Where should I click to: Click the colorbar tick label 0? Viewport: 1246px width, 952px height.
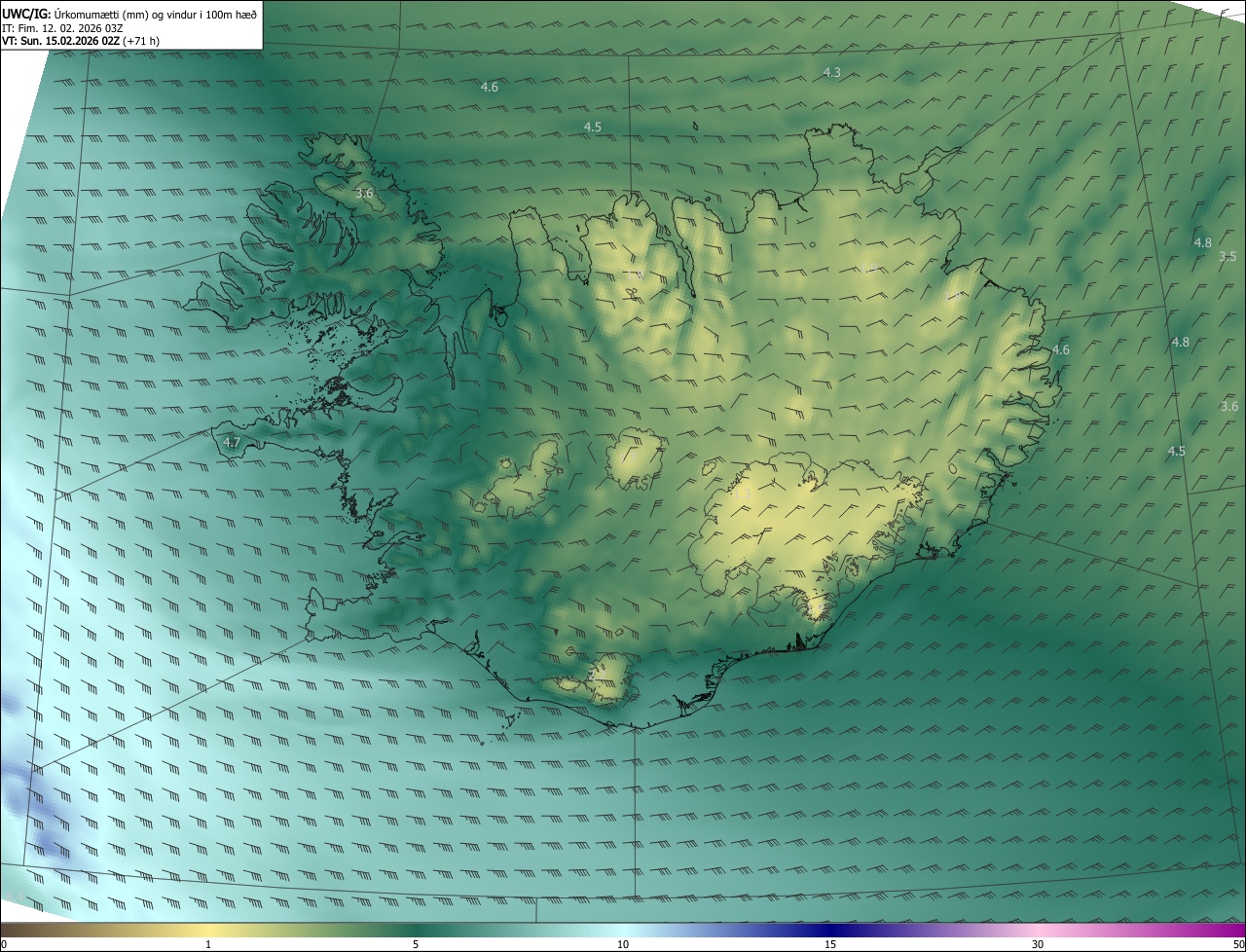click(x=4, y=944)
